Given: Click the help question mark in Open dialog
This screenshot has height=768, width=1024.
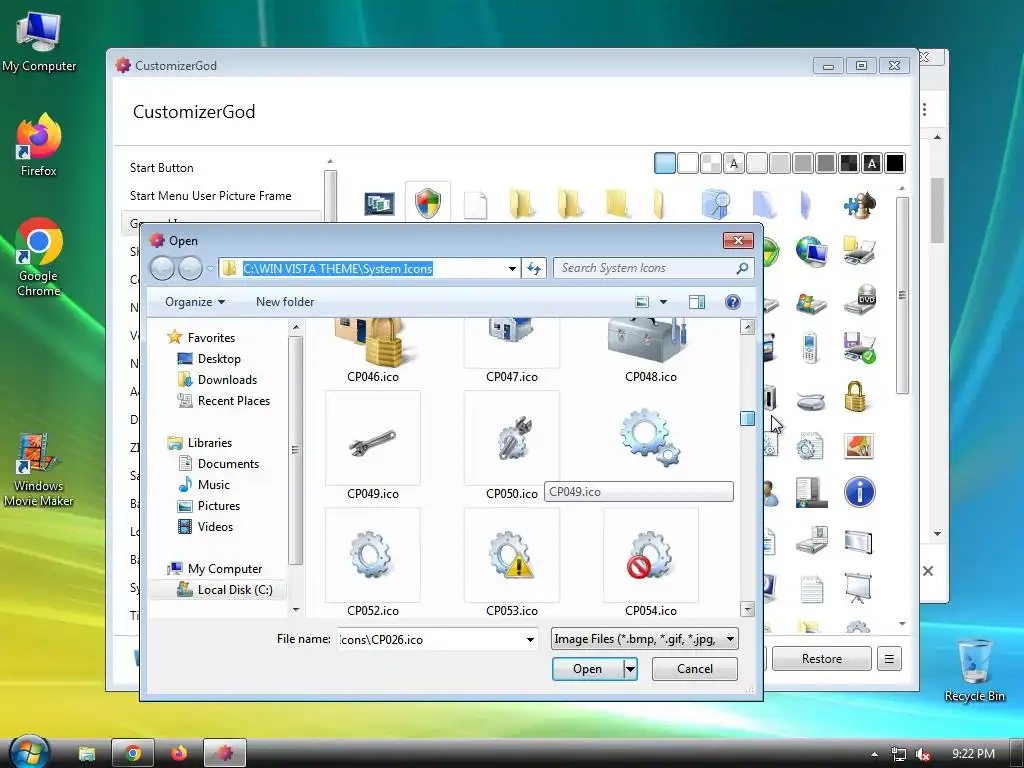Looking at the screenshot, I should [x=733, y=302].
